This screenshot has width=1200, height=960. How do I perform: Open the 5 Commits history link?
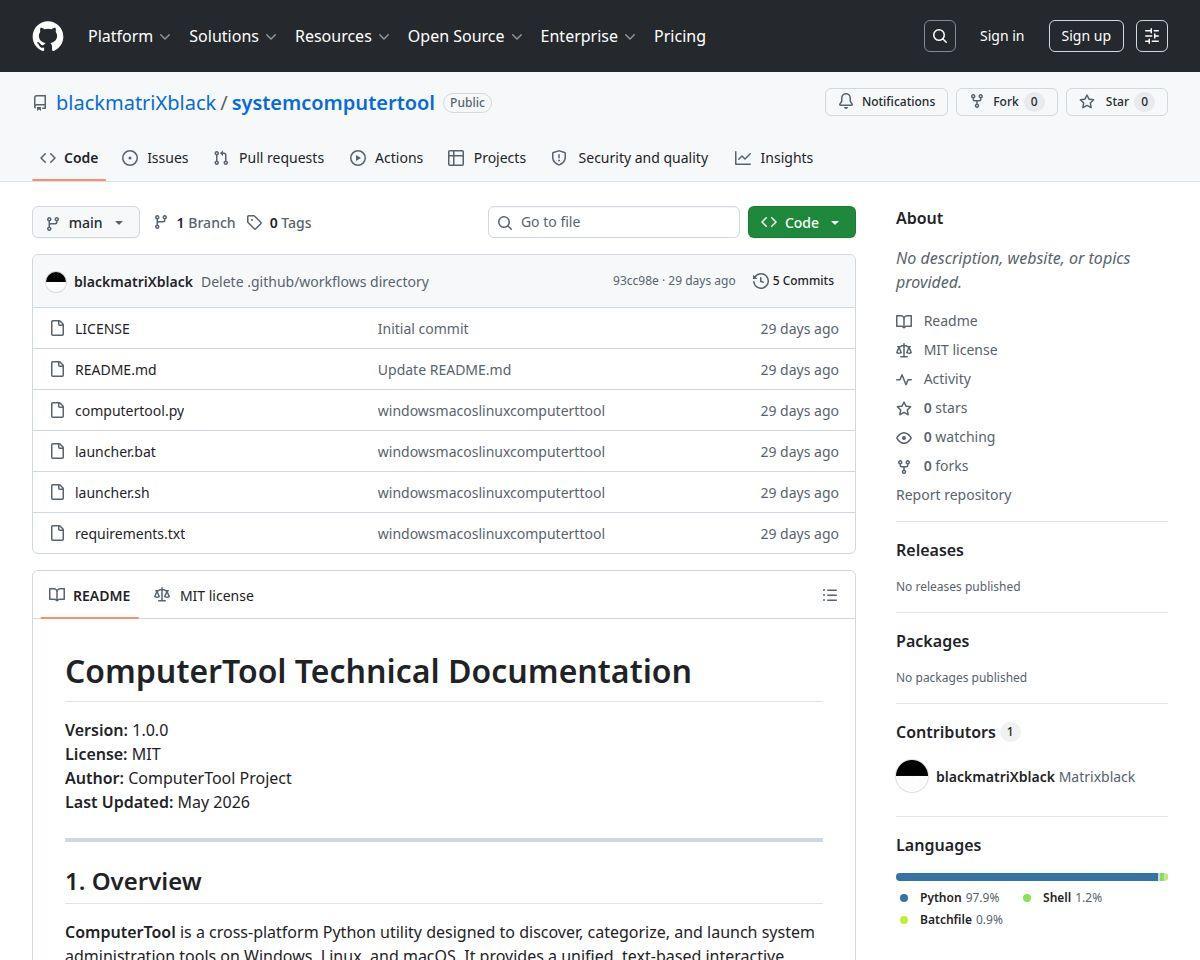tap(794, 281)
